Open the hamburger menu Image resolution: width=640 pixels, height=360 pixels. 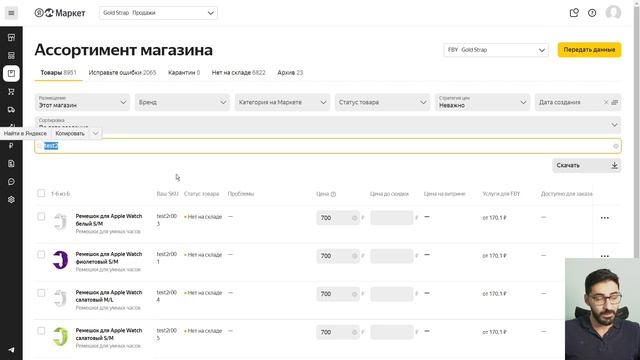point(11,13)
